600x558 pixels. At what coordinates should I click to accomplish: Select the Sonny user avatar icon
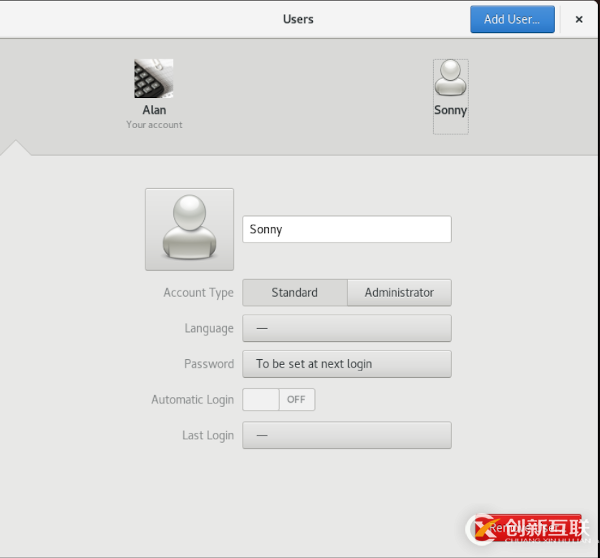(451, 78)
